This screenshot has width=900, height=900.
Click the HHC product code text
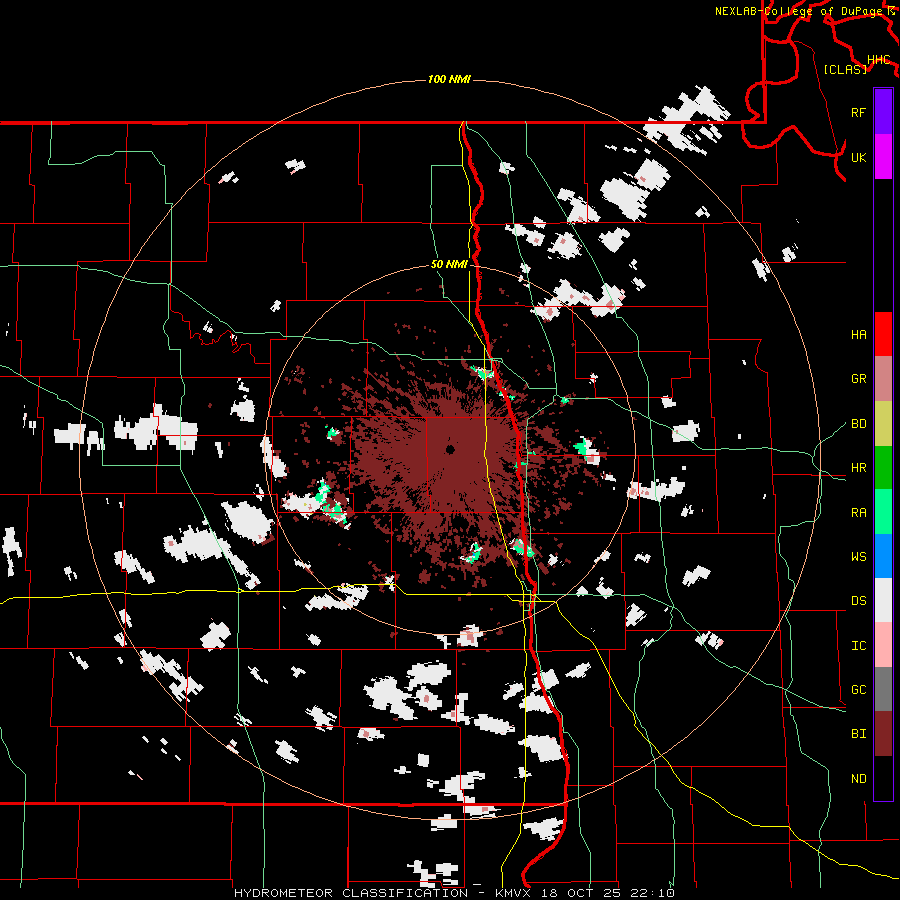[879, 60]
